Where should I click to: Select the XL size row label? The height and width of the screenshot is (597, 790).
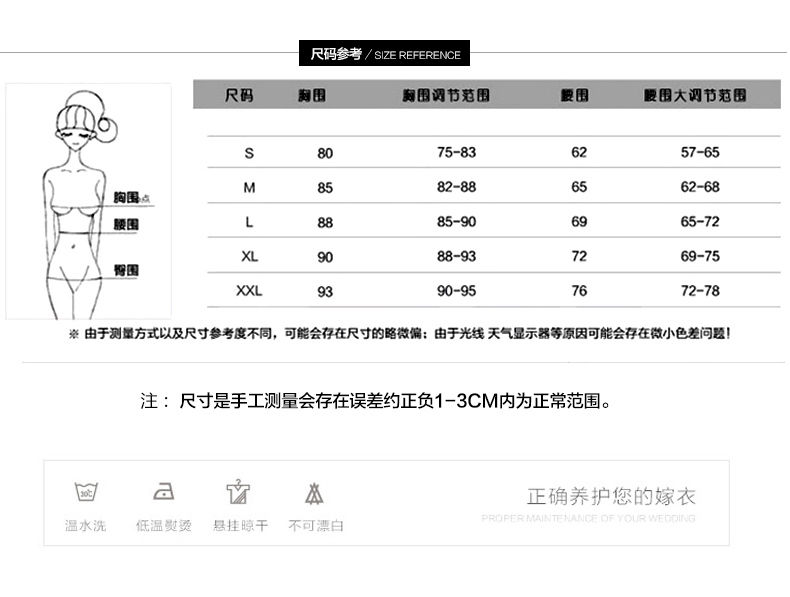249,256
